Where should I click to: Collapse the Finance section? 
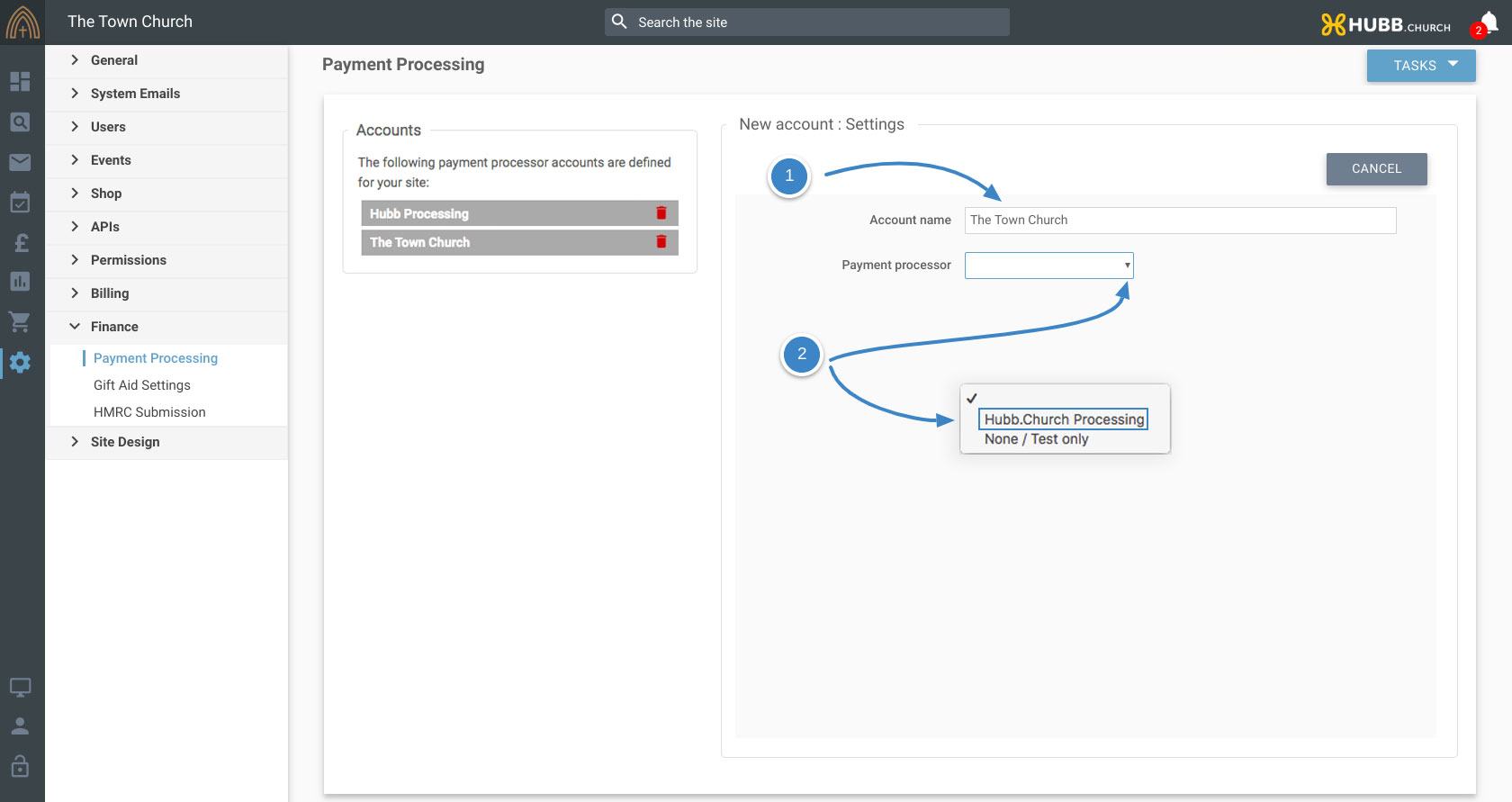coord(166,327)
